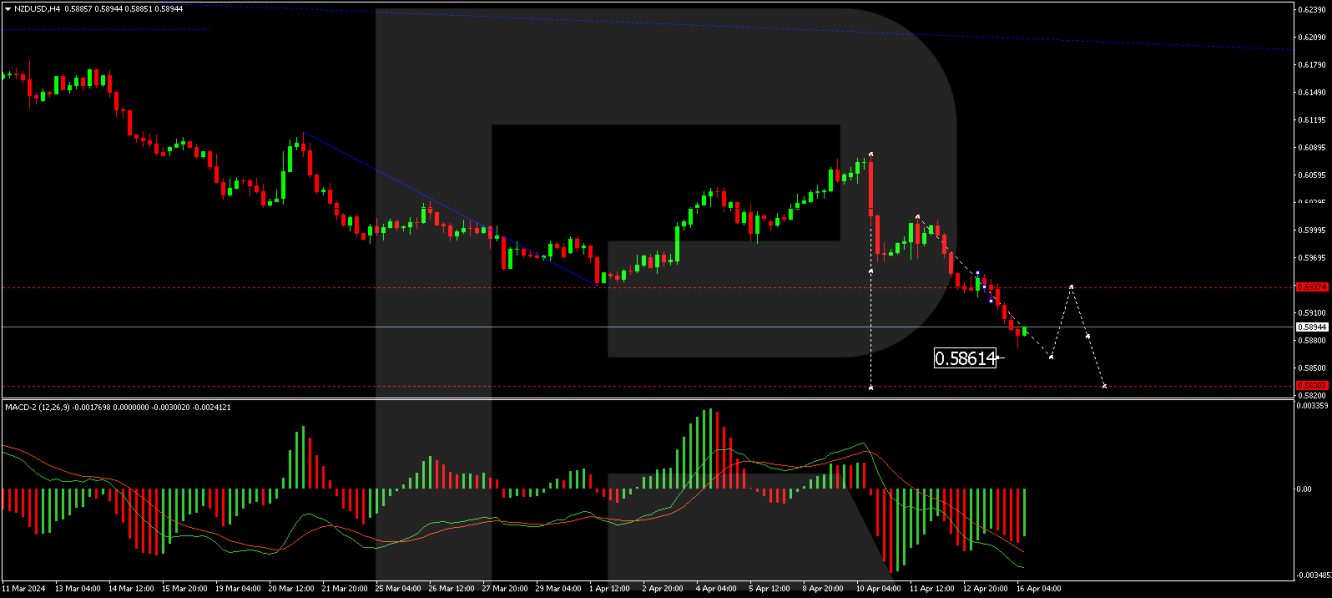Select the blue descending trendline from 20 Mar
The width and height of the screenshot is (1332, 598).
450,208
